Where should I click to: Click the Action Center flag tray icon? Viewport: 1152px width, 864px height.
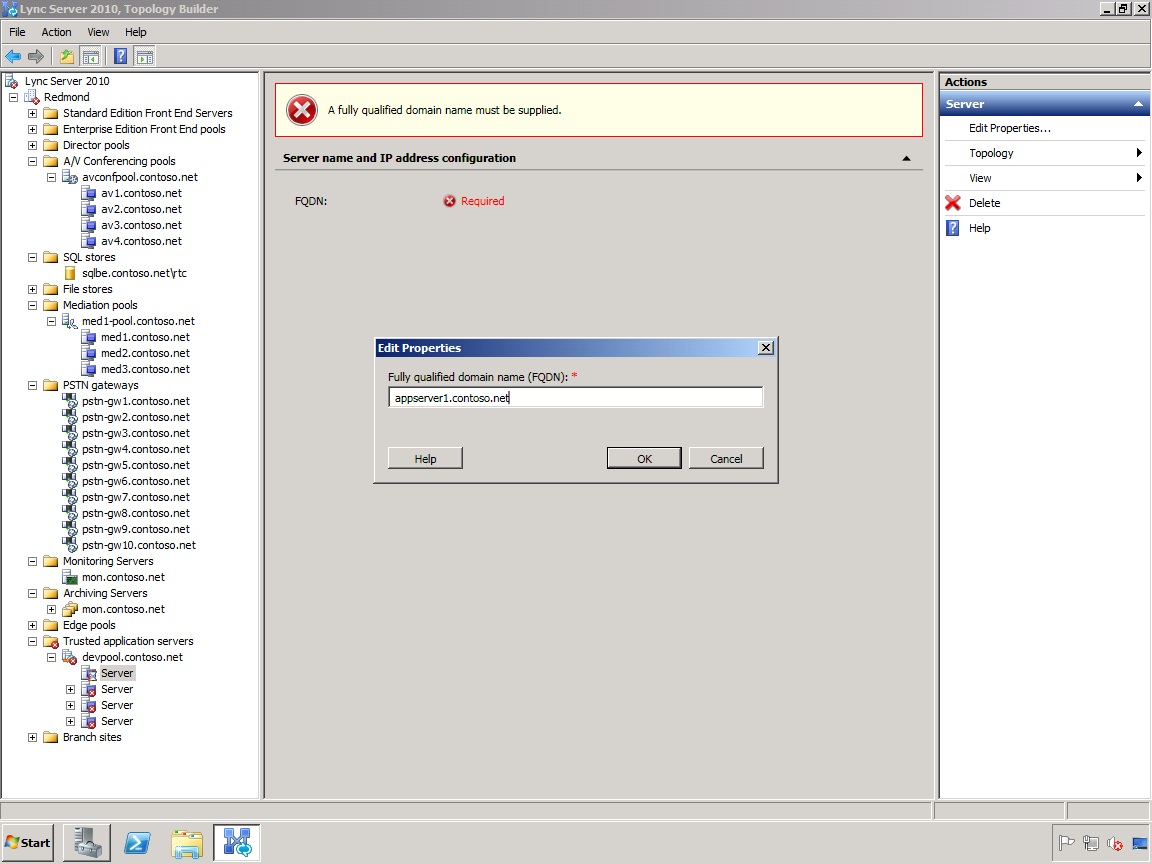pos(1066,843)
